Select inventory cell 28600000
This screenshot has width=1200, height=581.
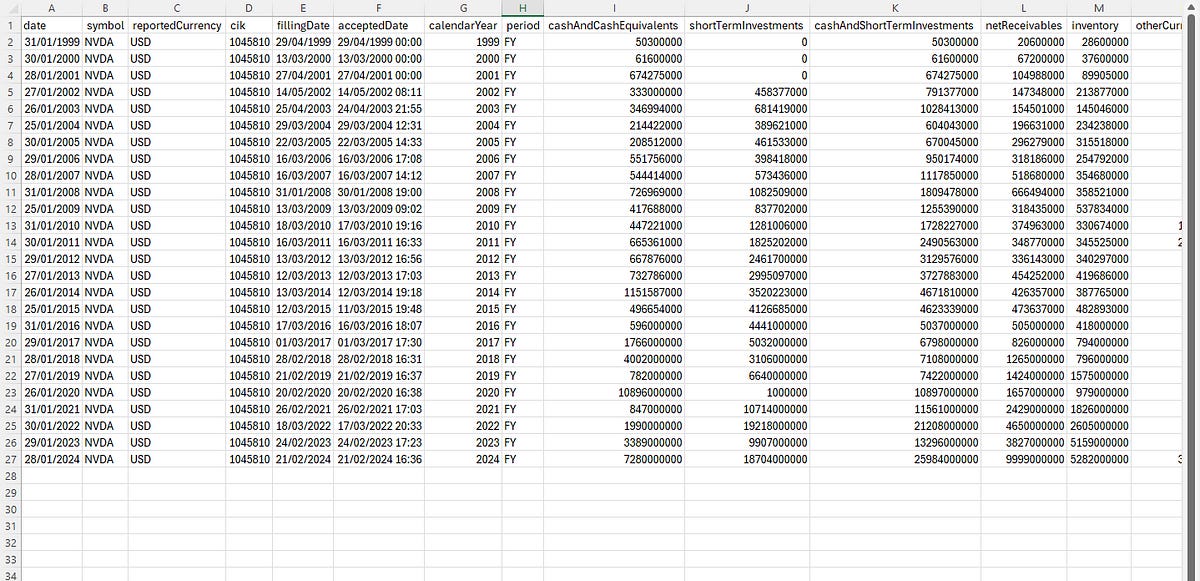tap(1098, 43)
